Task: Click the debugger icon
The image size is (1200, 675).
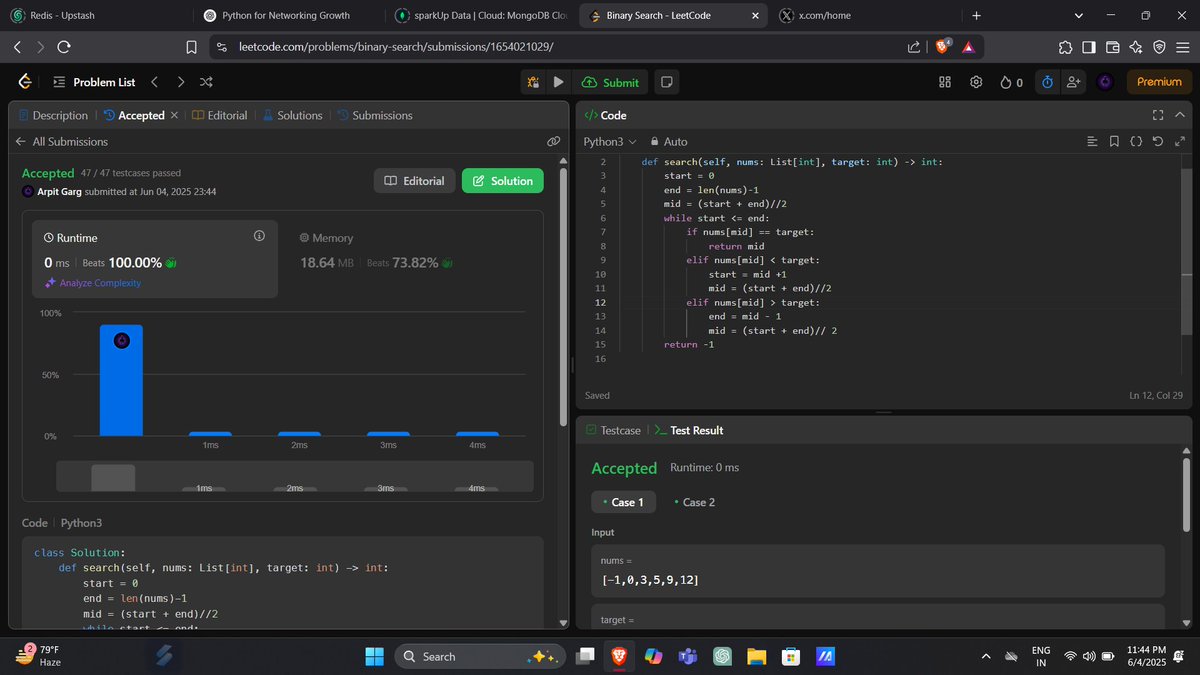Action: coord(534,82)
